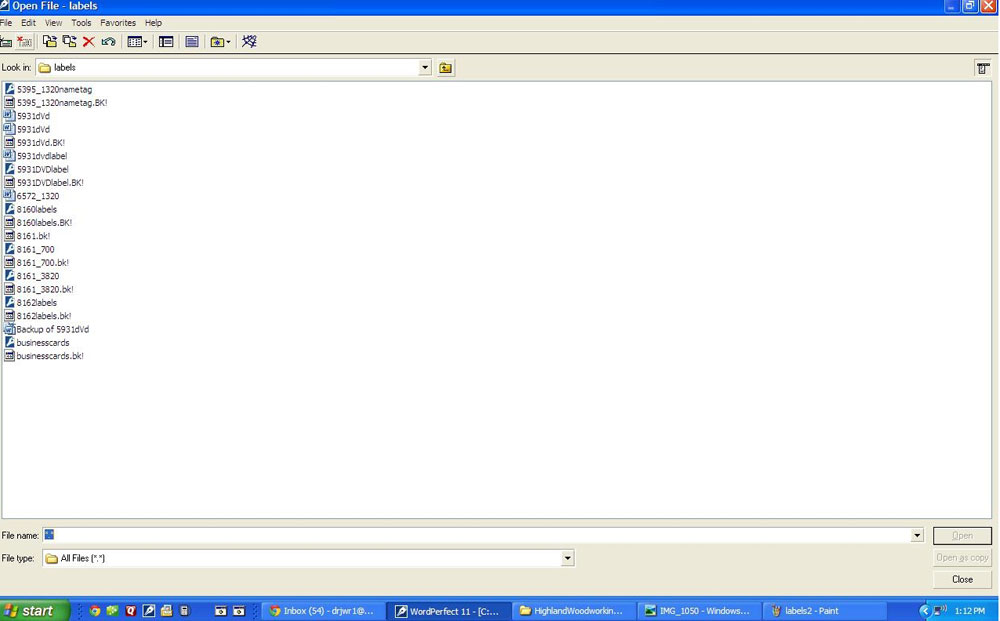Toggle the file preview pane button
The height and width of the screenshot is (621, 1000).
click(x=192, y=42)
